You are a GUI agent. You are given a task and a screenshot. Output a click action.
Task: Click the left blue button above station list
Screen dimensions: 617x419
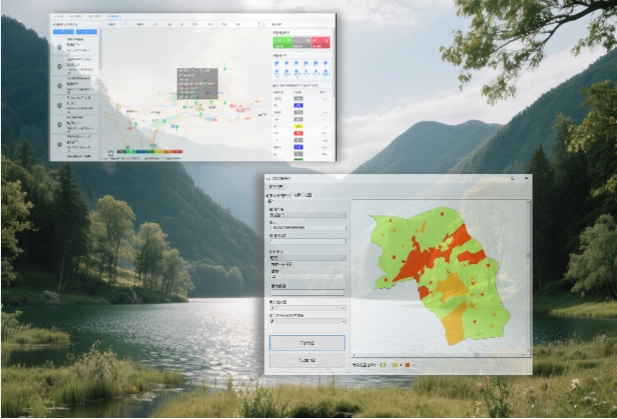point(63,31)
